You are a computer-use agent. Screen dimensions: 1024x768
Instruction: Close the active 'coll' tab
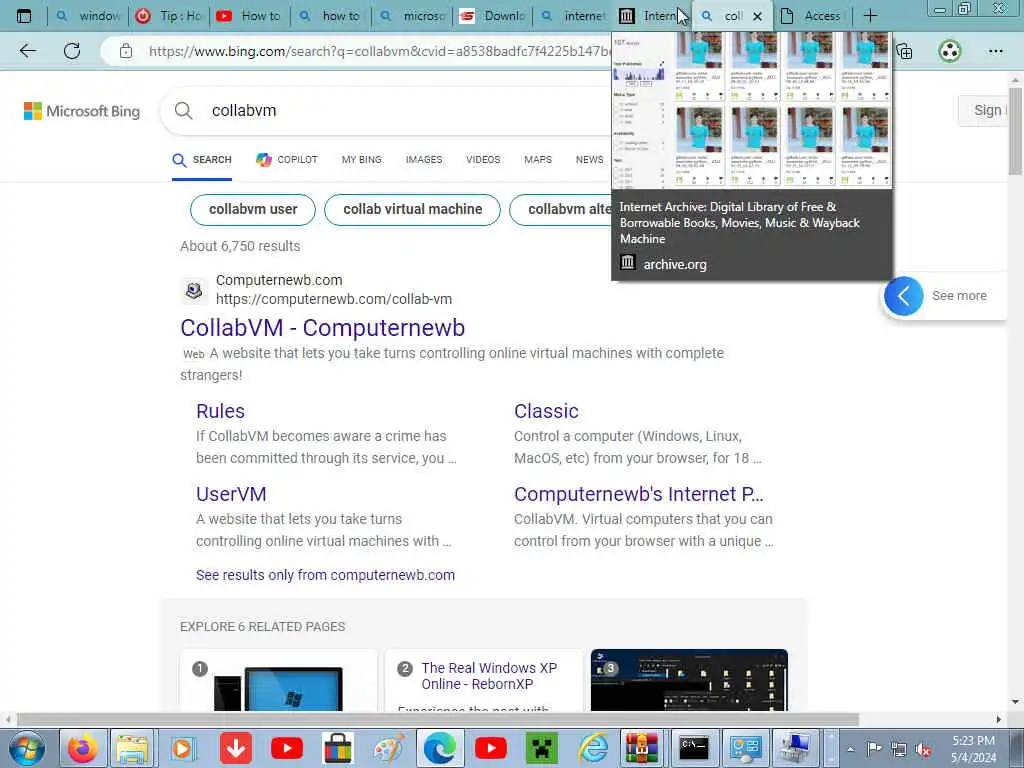point(757,16)
